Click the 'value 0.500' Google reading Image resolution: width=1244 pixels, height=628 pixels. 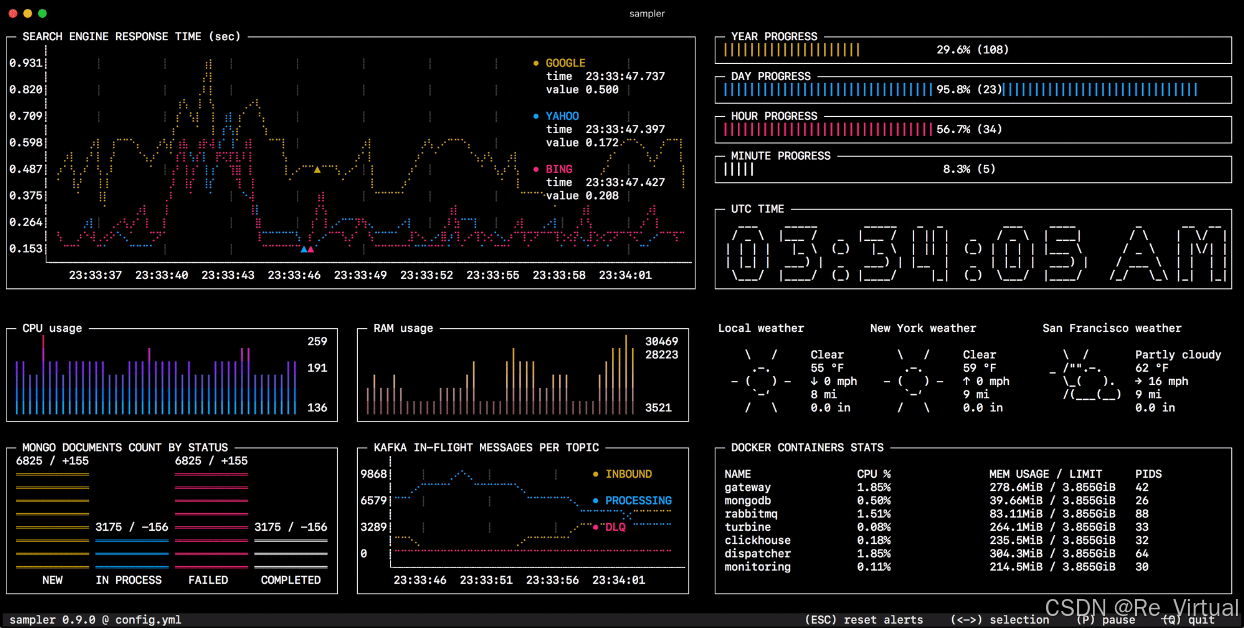582,89
